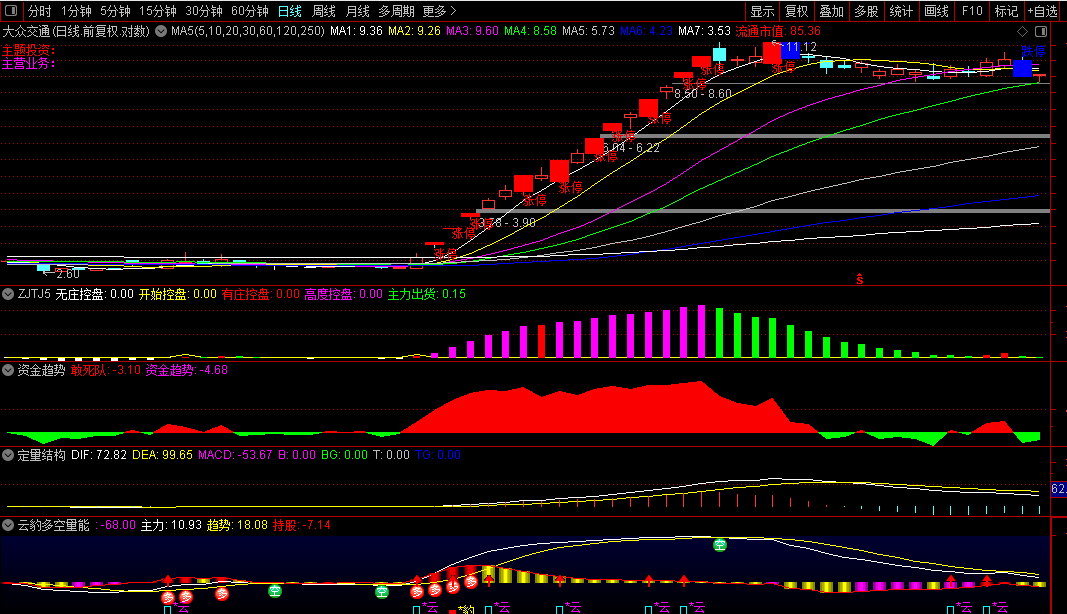Click the 持股: -7.14 value
The height and width of the screenshot is (614, 1067).
(x=301, y=525)
